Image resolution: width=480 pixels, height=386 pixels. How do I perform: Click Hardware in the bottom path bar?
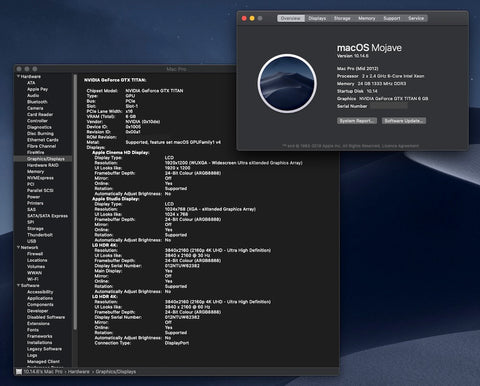[79, 372]
